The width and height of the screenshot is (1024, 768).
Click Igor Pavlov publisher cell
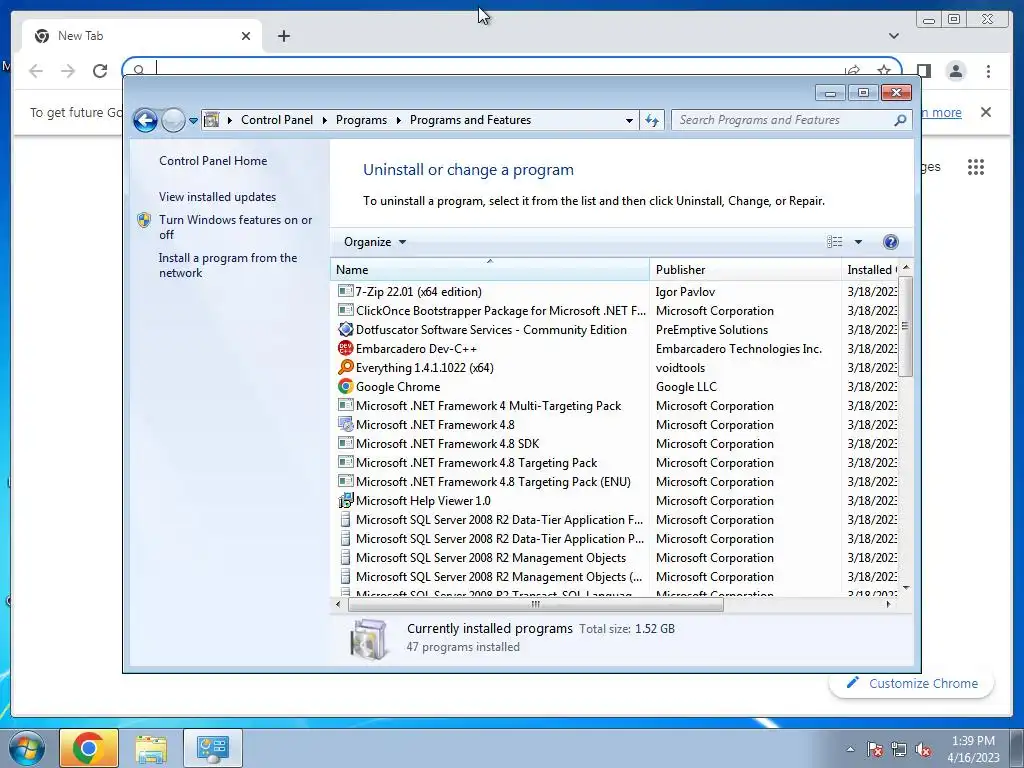pos(685,292)
